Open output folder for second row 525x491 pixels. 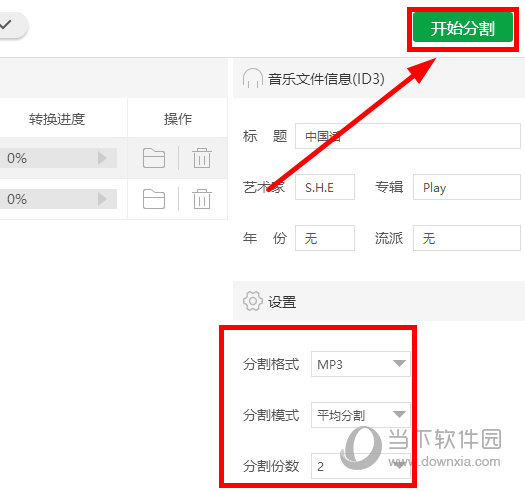154,199
